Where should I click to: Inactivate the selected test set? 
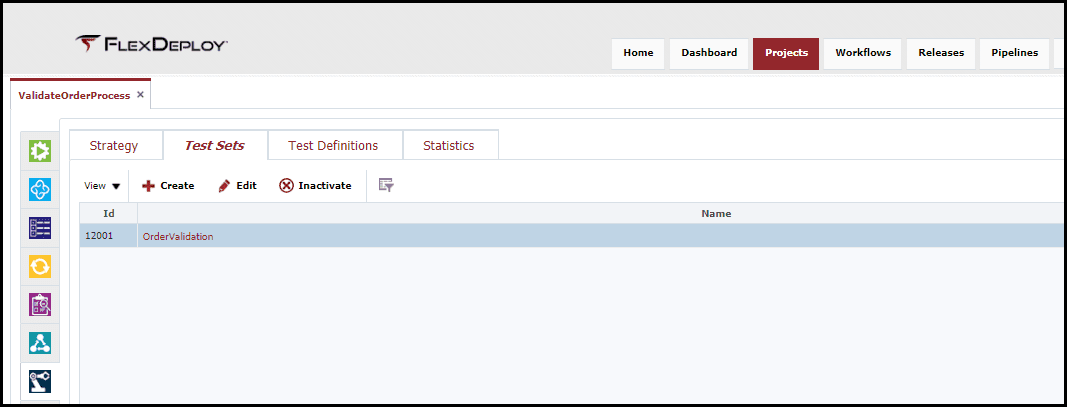(316, 186)
